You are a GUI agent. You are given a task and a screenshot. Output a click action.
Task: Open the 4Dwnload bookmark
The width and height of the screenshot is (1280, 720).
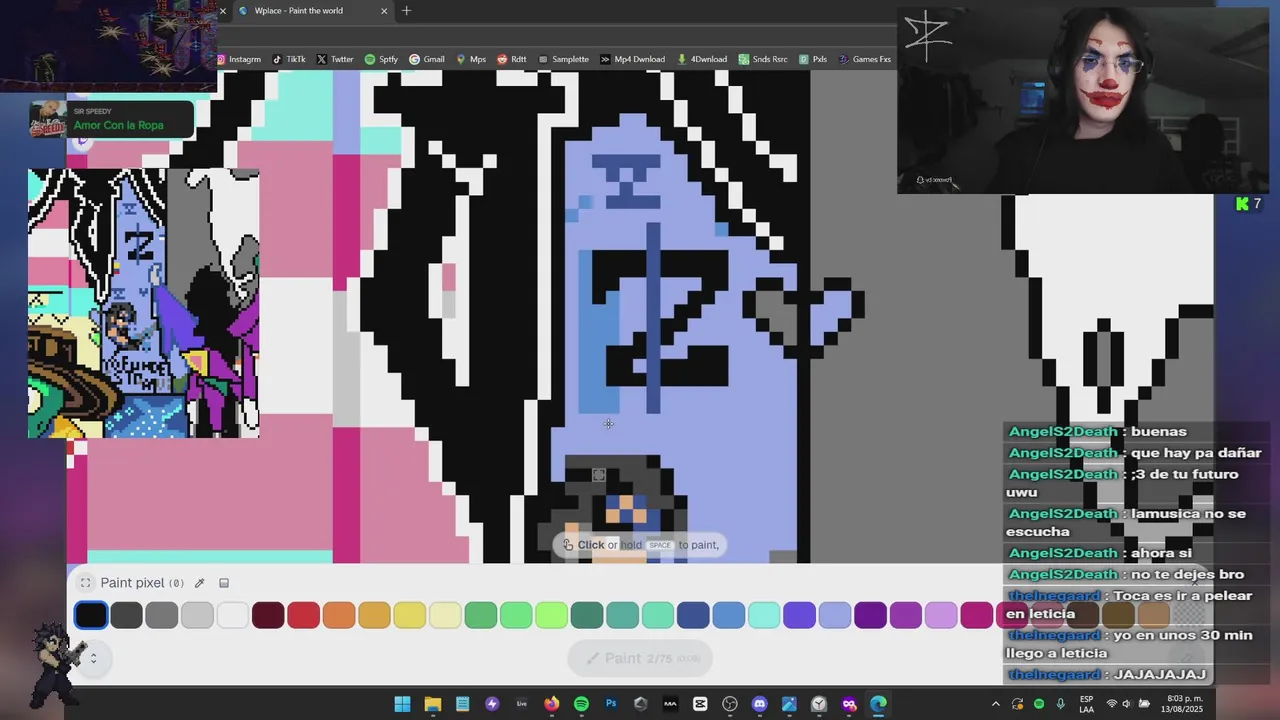point(702,59)
